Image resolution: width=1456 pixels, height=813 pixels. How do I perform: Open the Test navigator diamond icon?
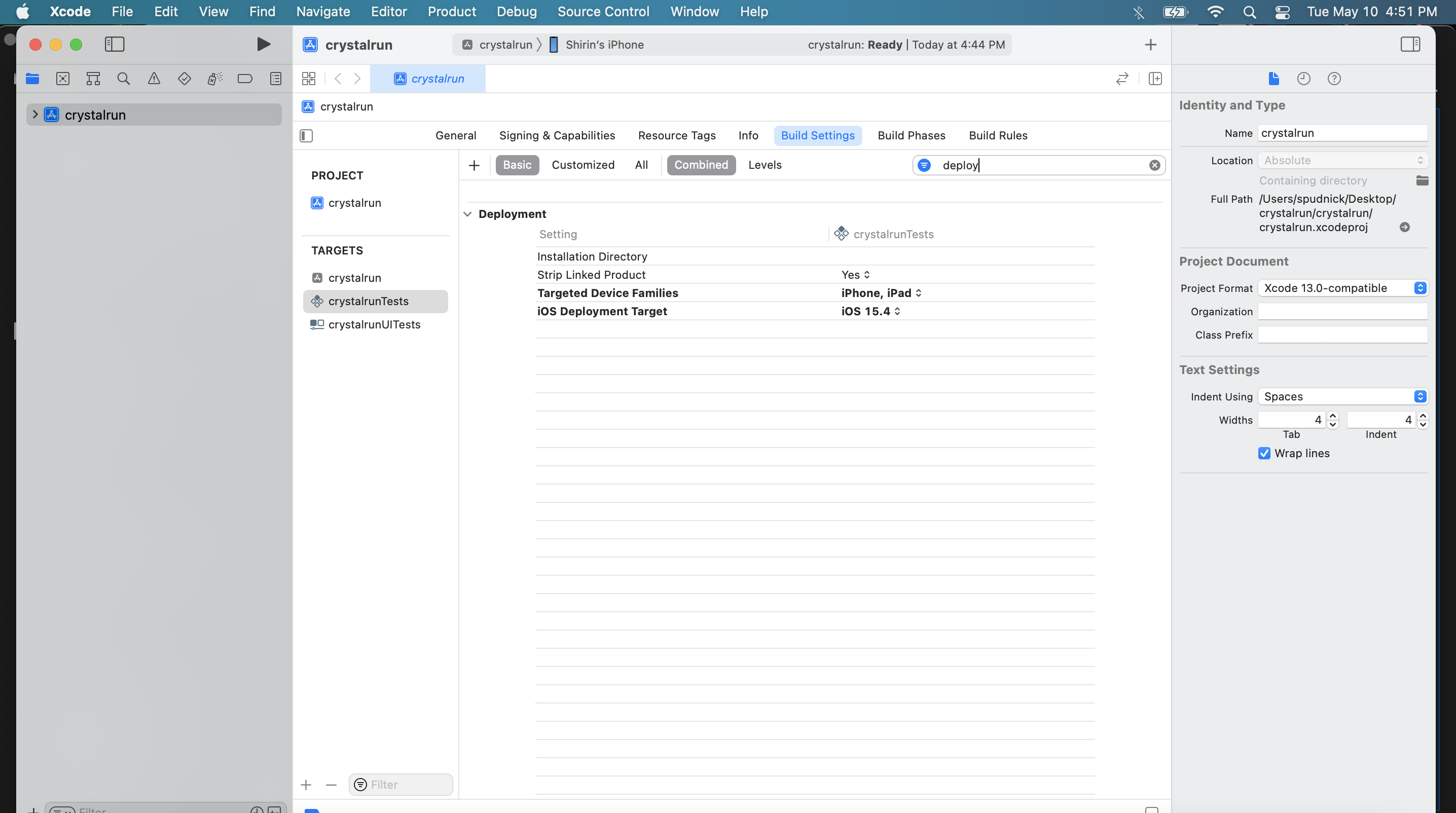[184, 79]
